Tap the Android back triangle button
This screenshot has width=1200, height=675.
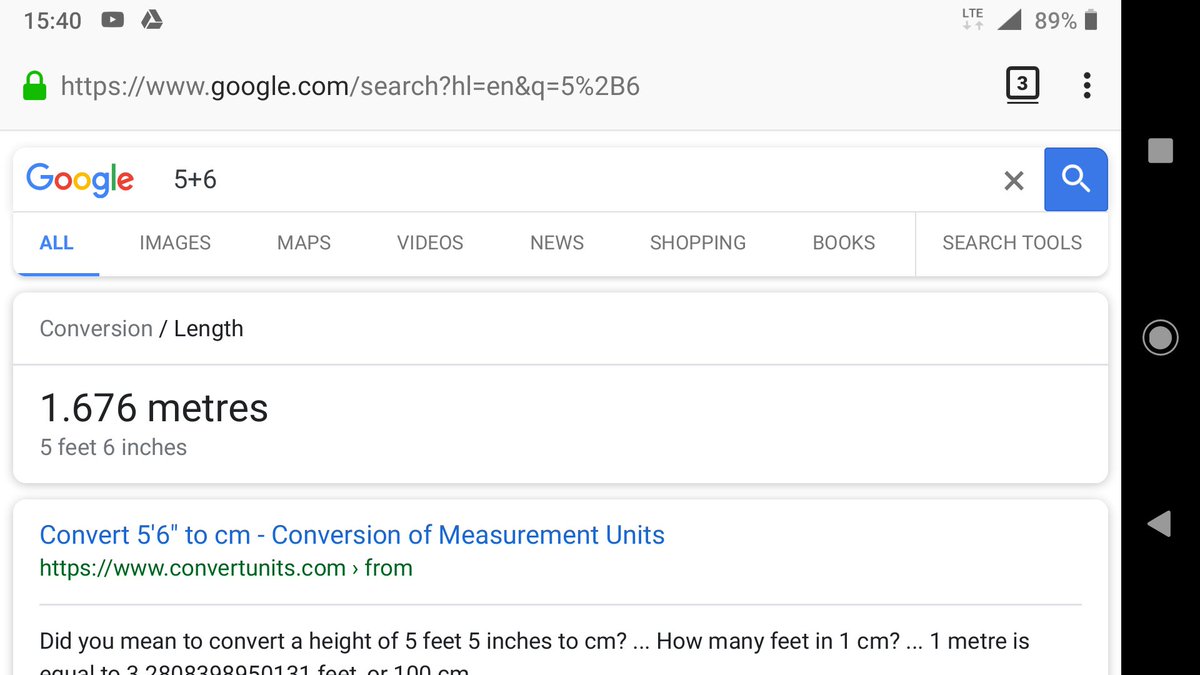pos(1159,523)
